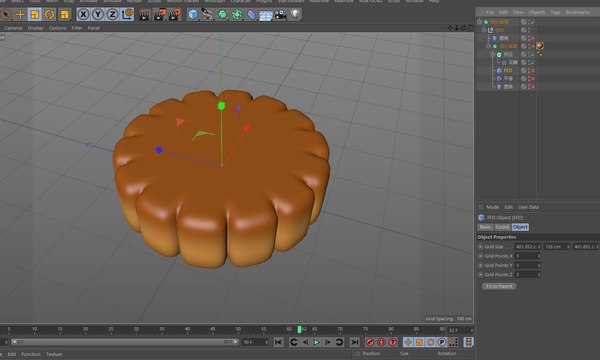Open the viewport Cameras menu
The image size is (600, 360).
tap(13, 28)
